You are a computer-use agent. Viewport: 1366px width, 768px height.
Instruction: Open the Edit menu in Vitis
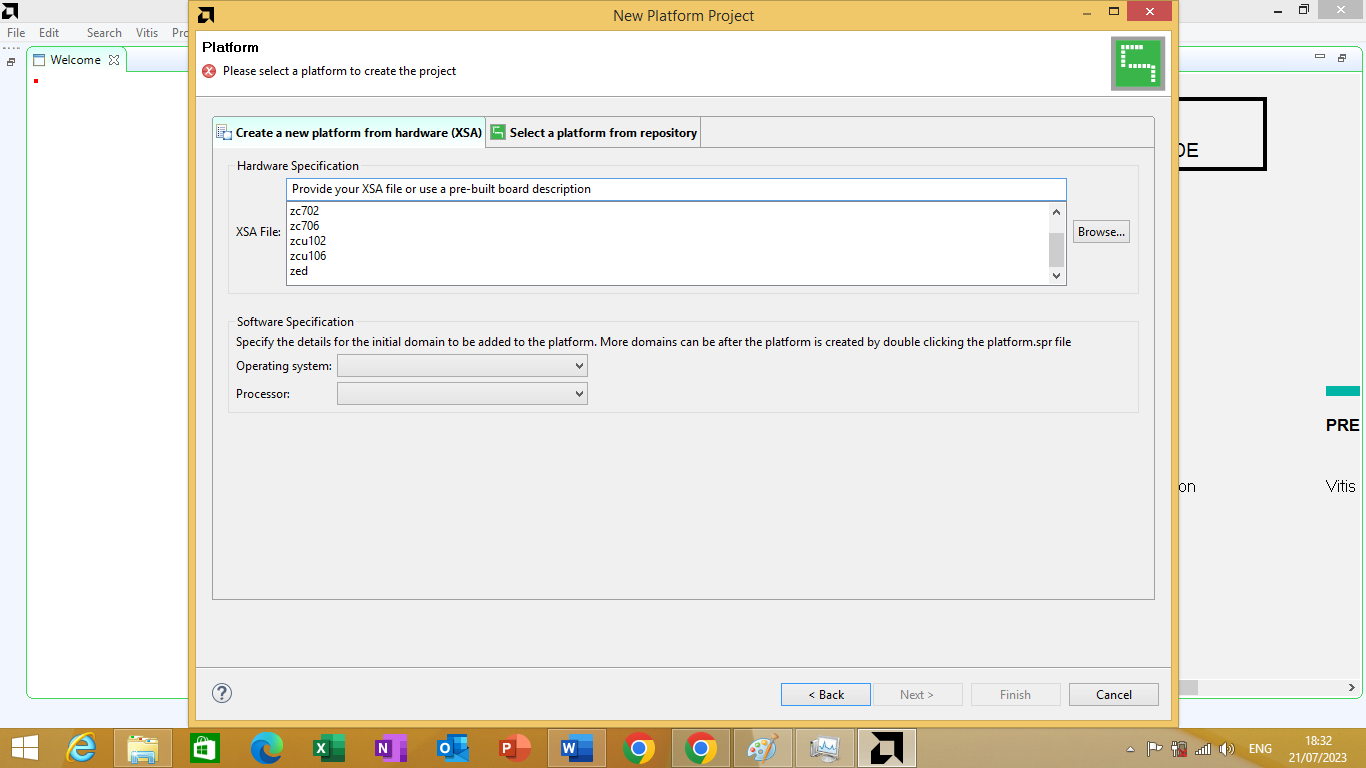(x=49, y=33)
